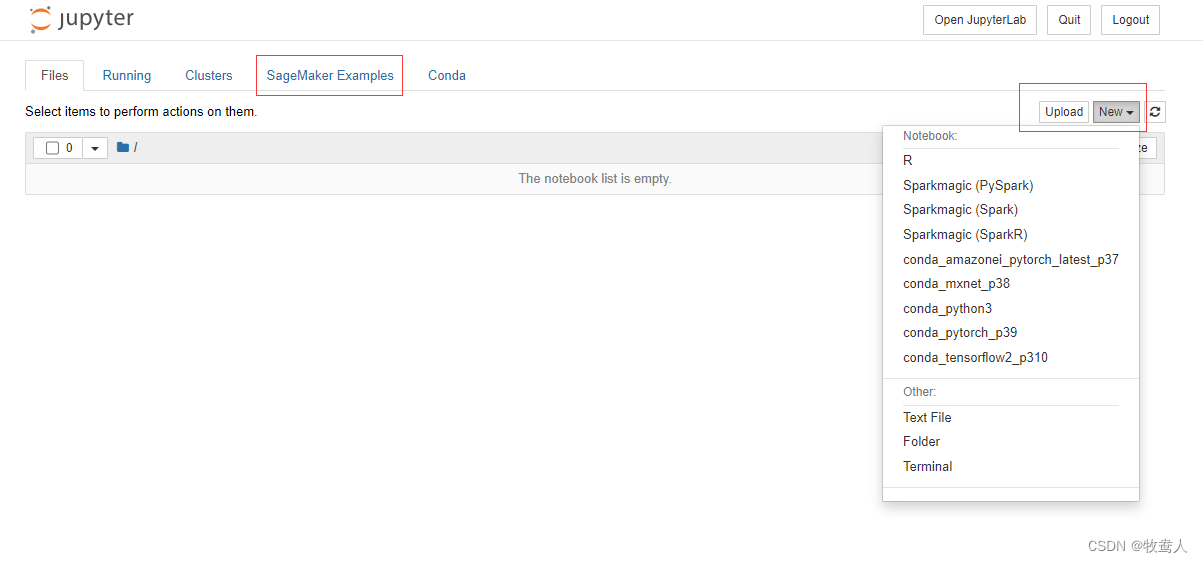Switch to the Running tab

(x=127, y=75)
